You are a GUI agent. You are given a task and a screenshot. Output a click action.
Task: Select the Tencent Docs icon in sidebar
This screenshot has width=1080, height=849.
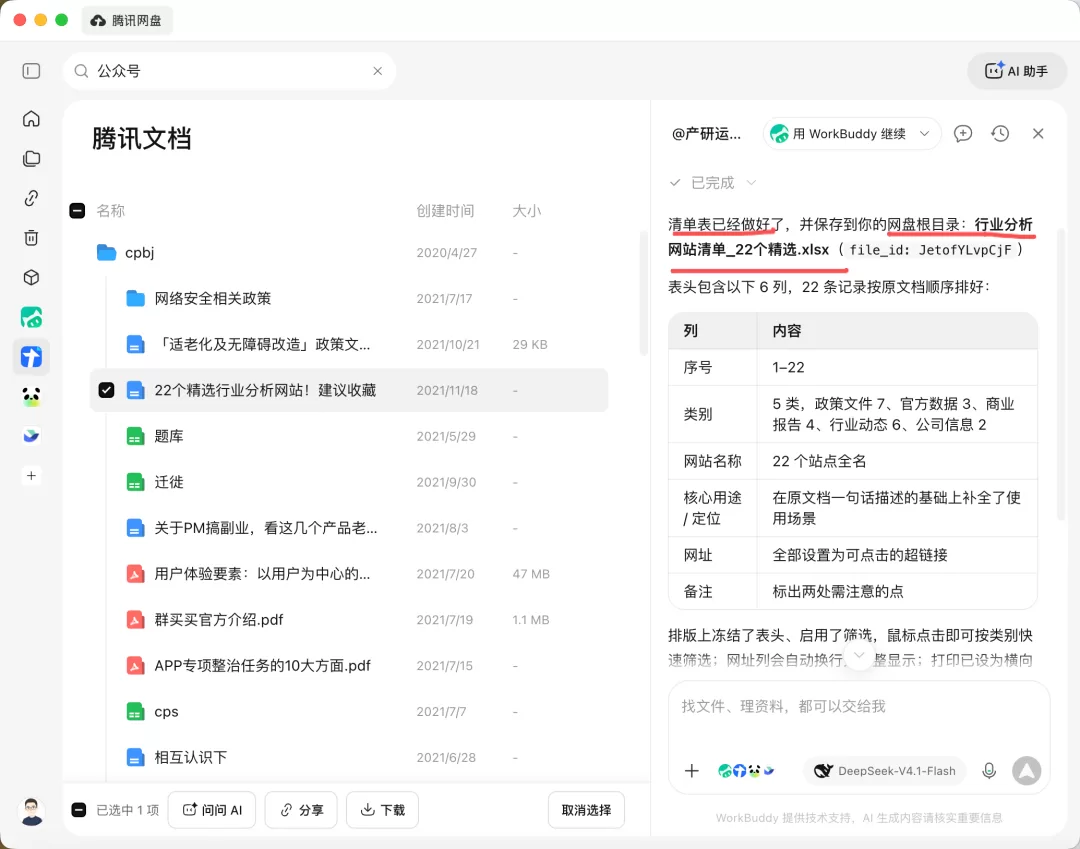pyautogui.click(x=31, y=357)
